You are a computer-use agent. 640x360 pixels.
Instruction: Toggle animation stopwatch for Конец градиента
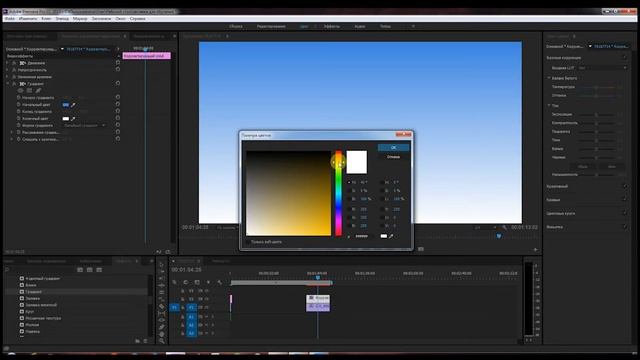pyautogui.click(x=18, y=112)
